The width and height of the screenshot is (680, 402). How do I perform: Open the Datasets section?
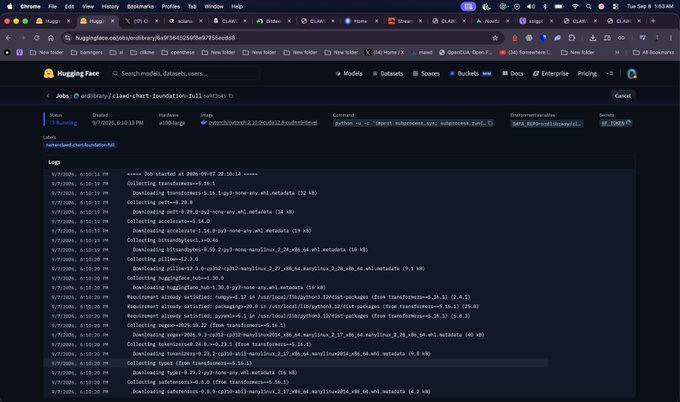pyautogui.click(x=388, y=74)
